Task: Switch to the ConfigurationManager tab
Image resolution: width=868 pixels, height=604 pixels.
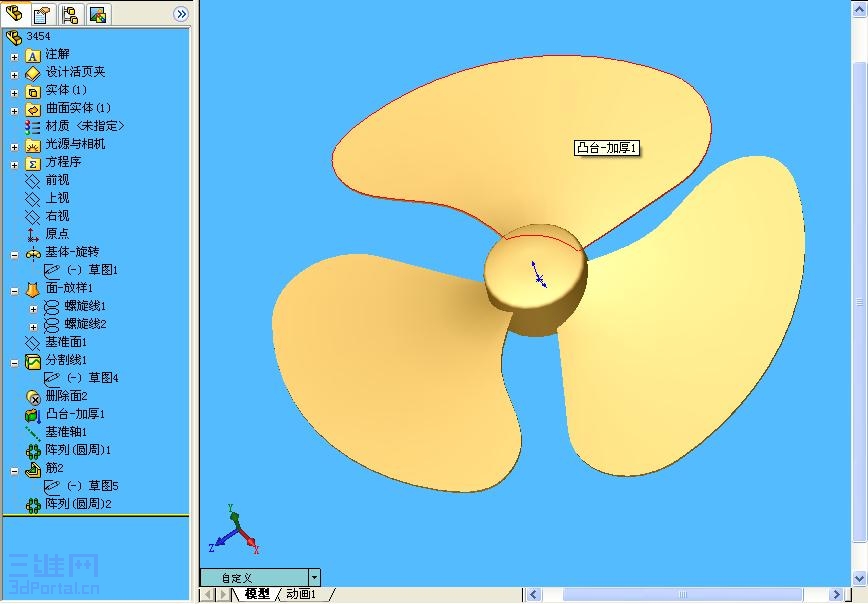Action: [x=70, y=14]
